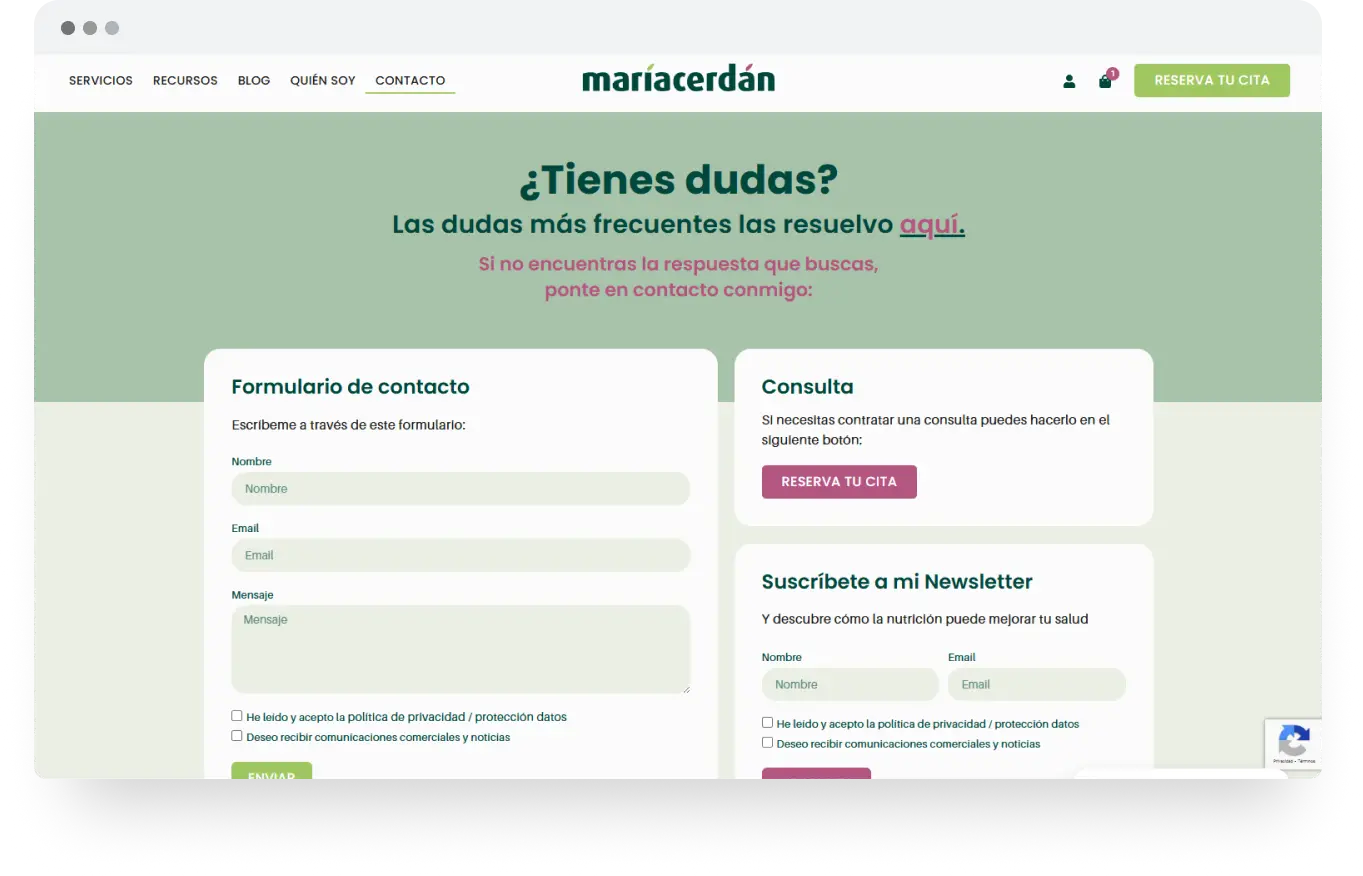The image size is (1363, 876).
Task: Focus the Email field in contact form
Action: [x=461, y=555]
